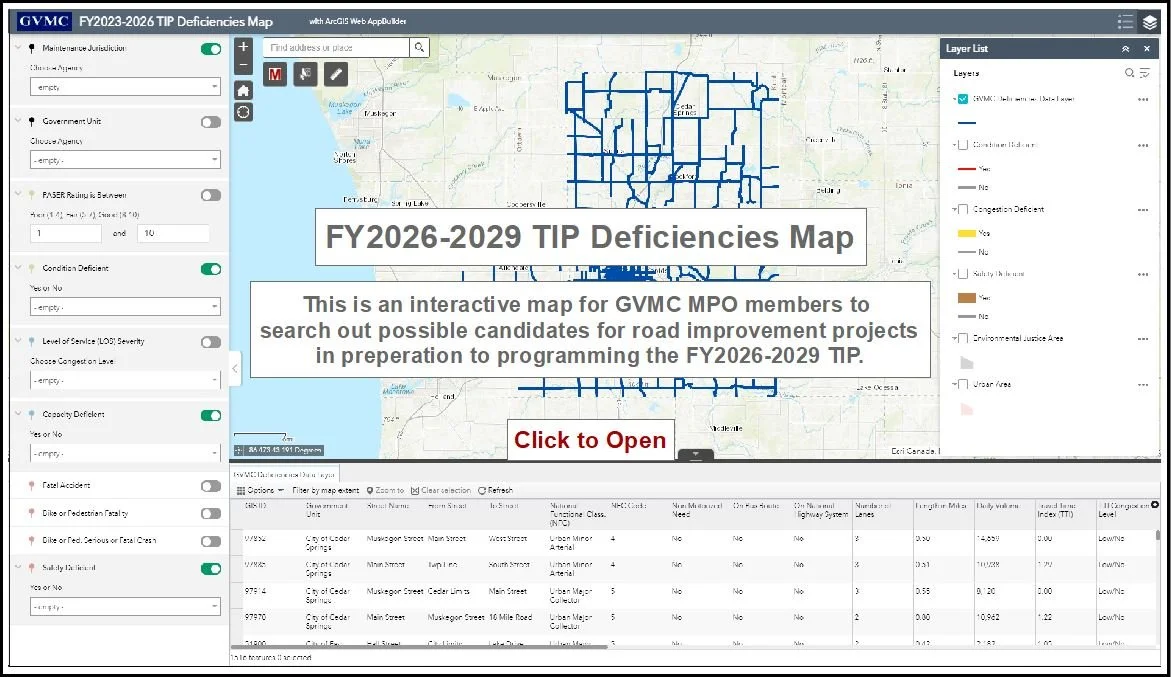The height and width of the screenshot is (677, 1171).
Task: Turn off Capacity Deficient filter toggle
Action: point(211,415)
